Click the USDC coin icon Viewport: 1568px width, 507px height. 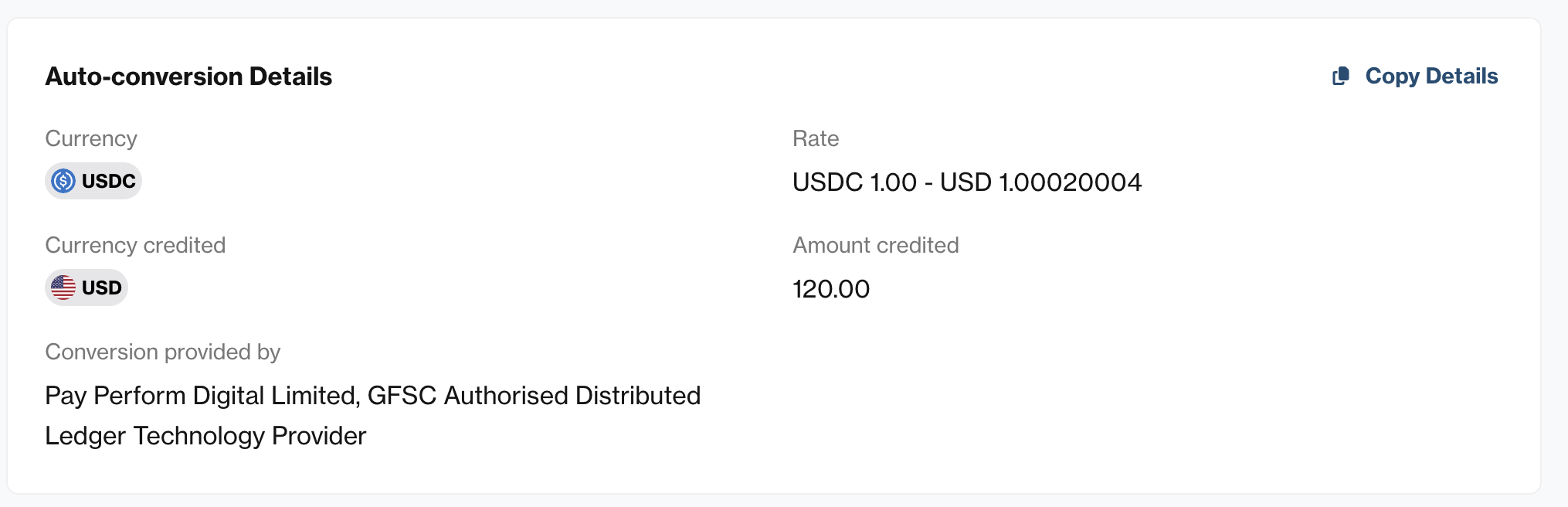[x=63, y=181]
